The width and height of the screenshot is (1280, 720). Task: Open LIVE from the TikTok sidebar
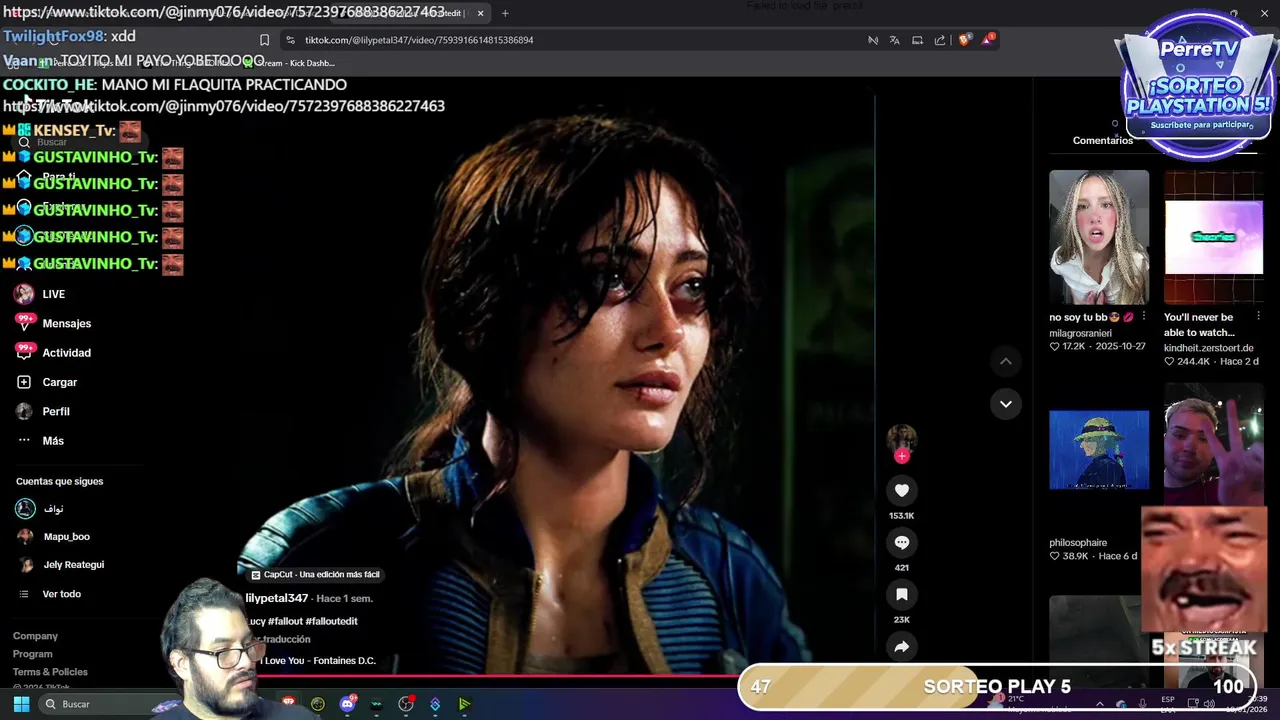click(x=53, y=294)
